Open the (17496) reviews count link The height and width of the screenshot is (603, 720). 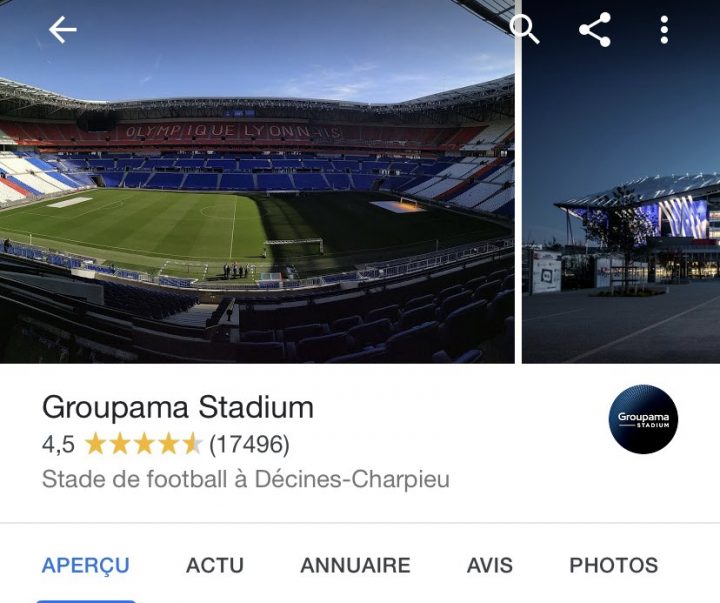tap(249, 444)
